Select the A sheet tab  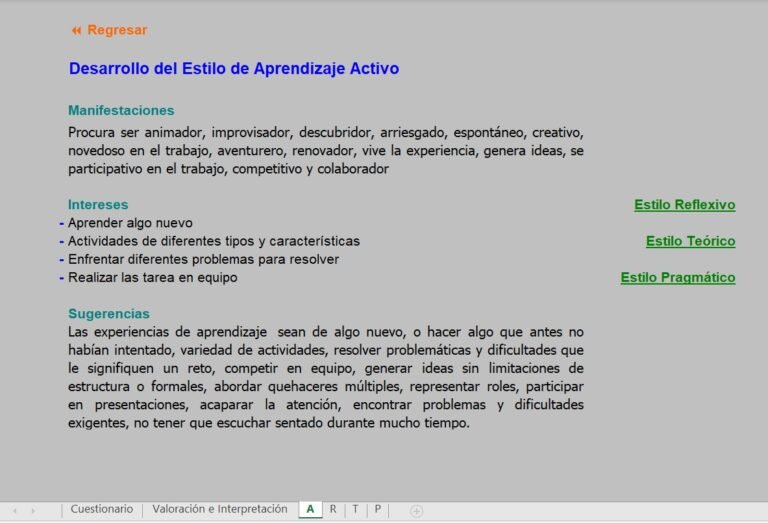pos(310,509)
